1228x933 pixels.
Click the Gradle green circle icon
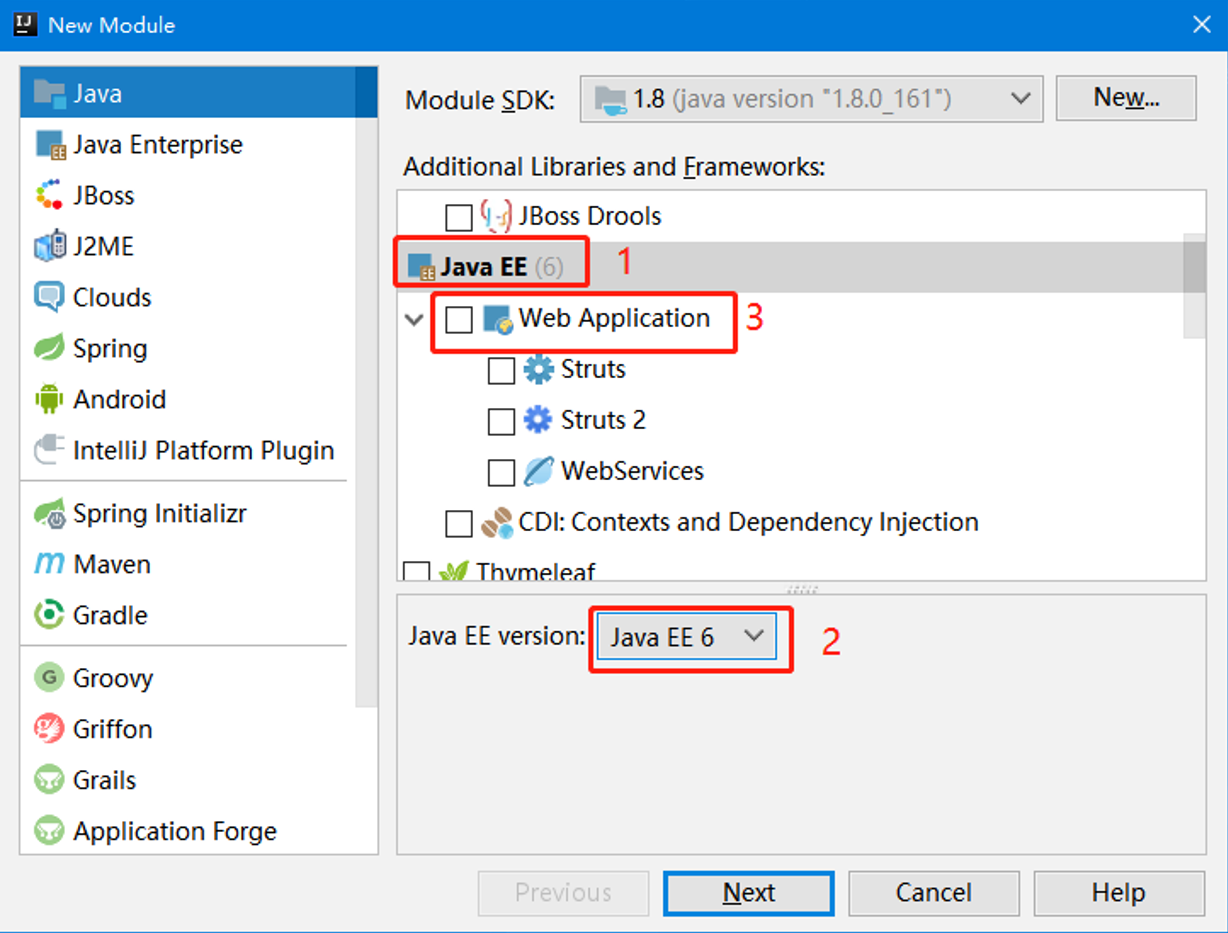click(49, 615)
